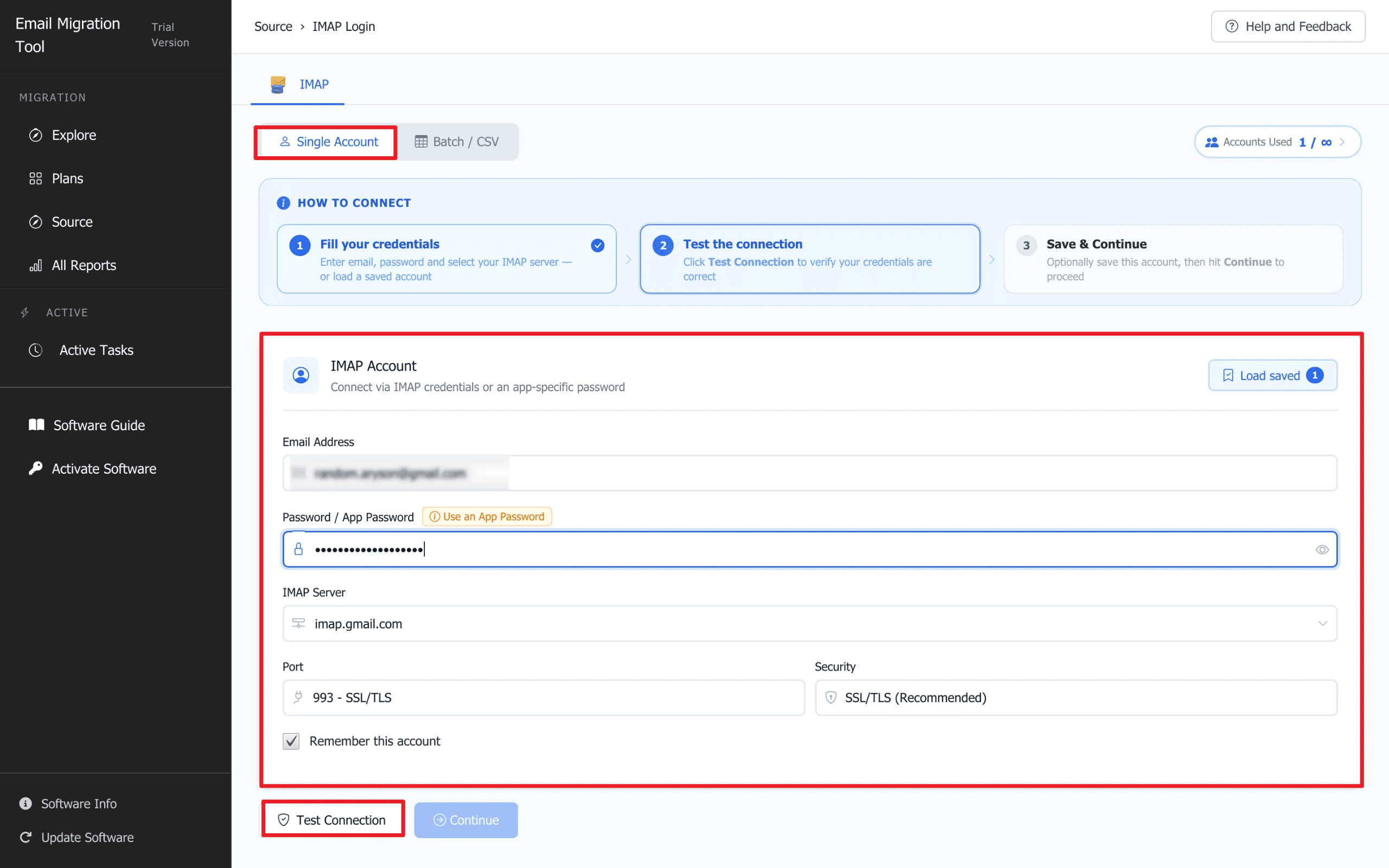Click the Continue button

466,820
